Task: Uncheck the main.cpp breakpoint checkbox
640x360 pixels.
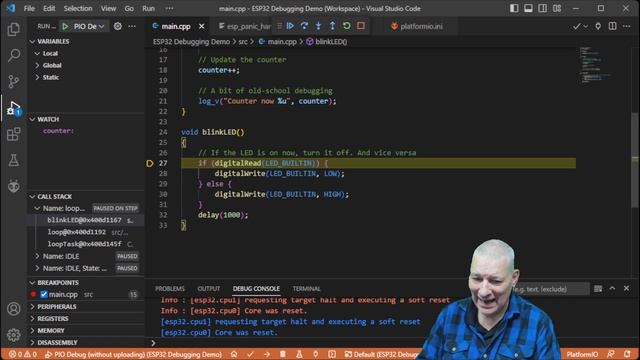Action: click(44, 294)
